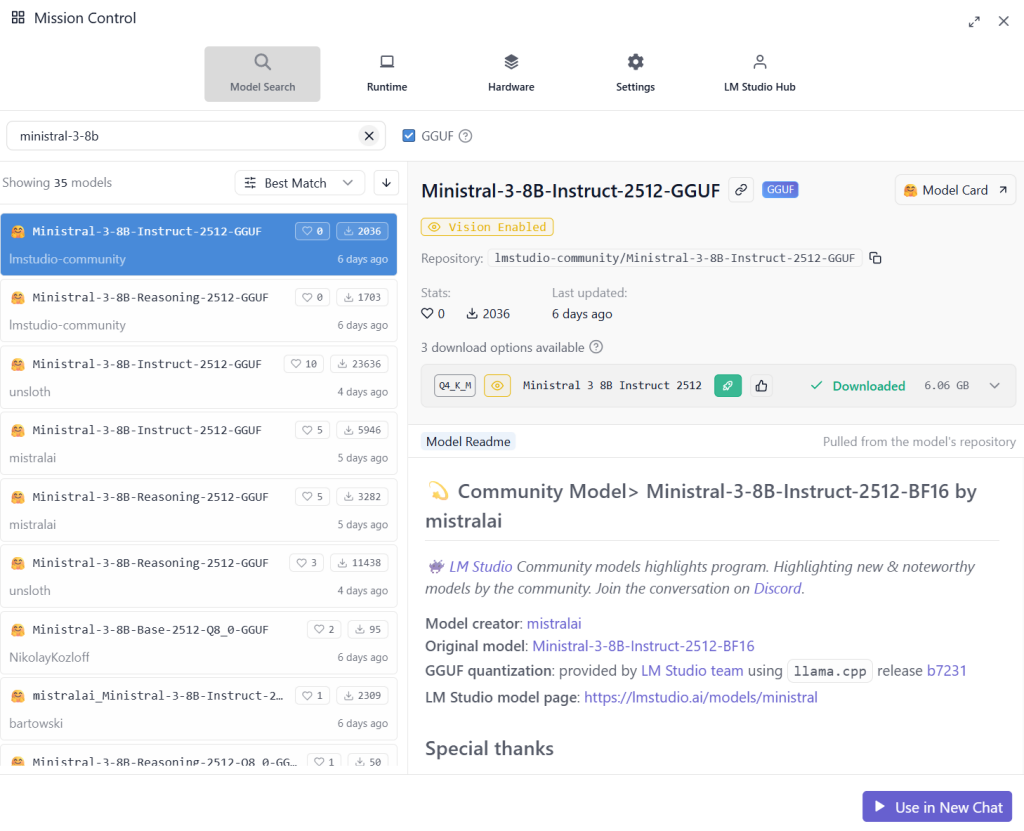Viewport: 1024px width, 831px height.
Task: Click the Use in New Chat button
Action: click(937, 807)
